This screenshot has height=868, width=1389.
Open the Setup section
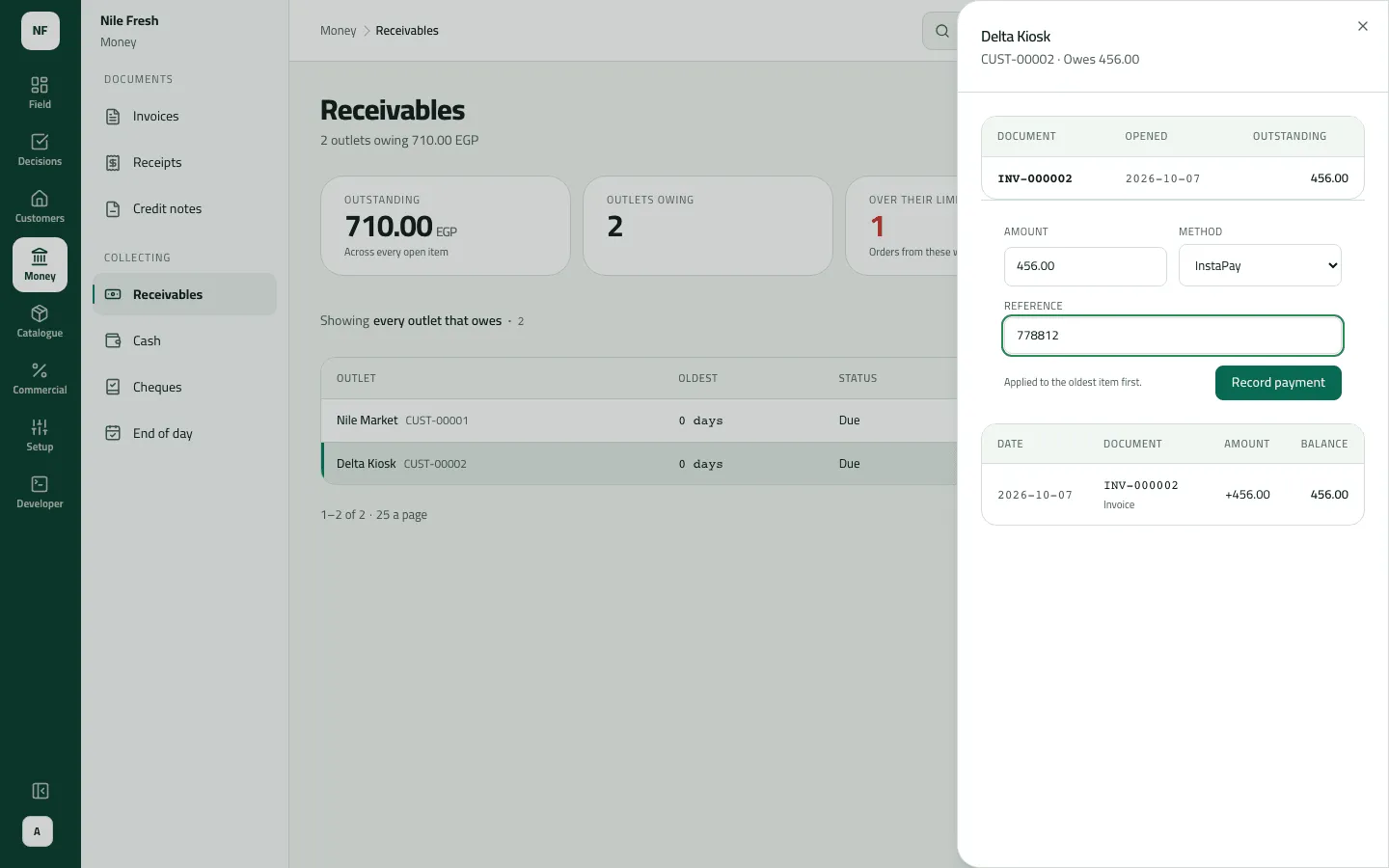click(x=40, y=435)
